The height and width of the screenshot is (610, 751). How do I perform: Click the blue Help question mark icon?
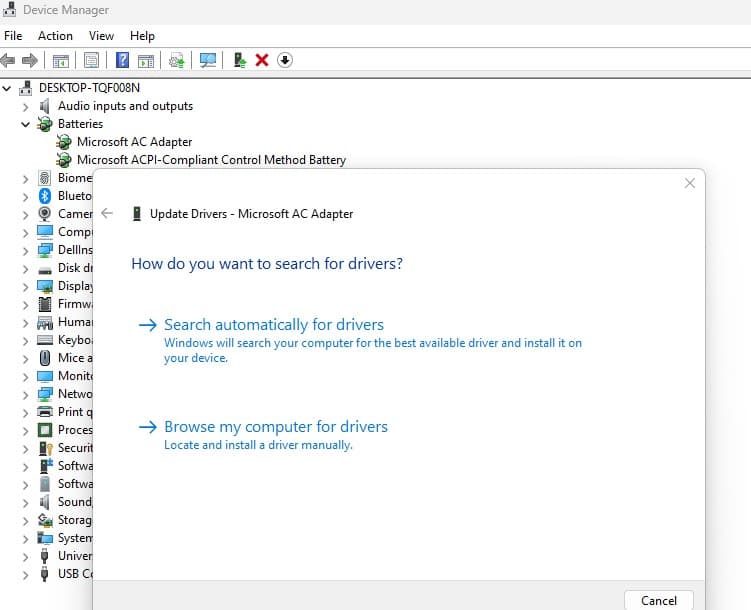[x=123, y=60]
